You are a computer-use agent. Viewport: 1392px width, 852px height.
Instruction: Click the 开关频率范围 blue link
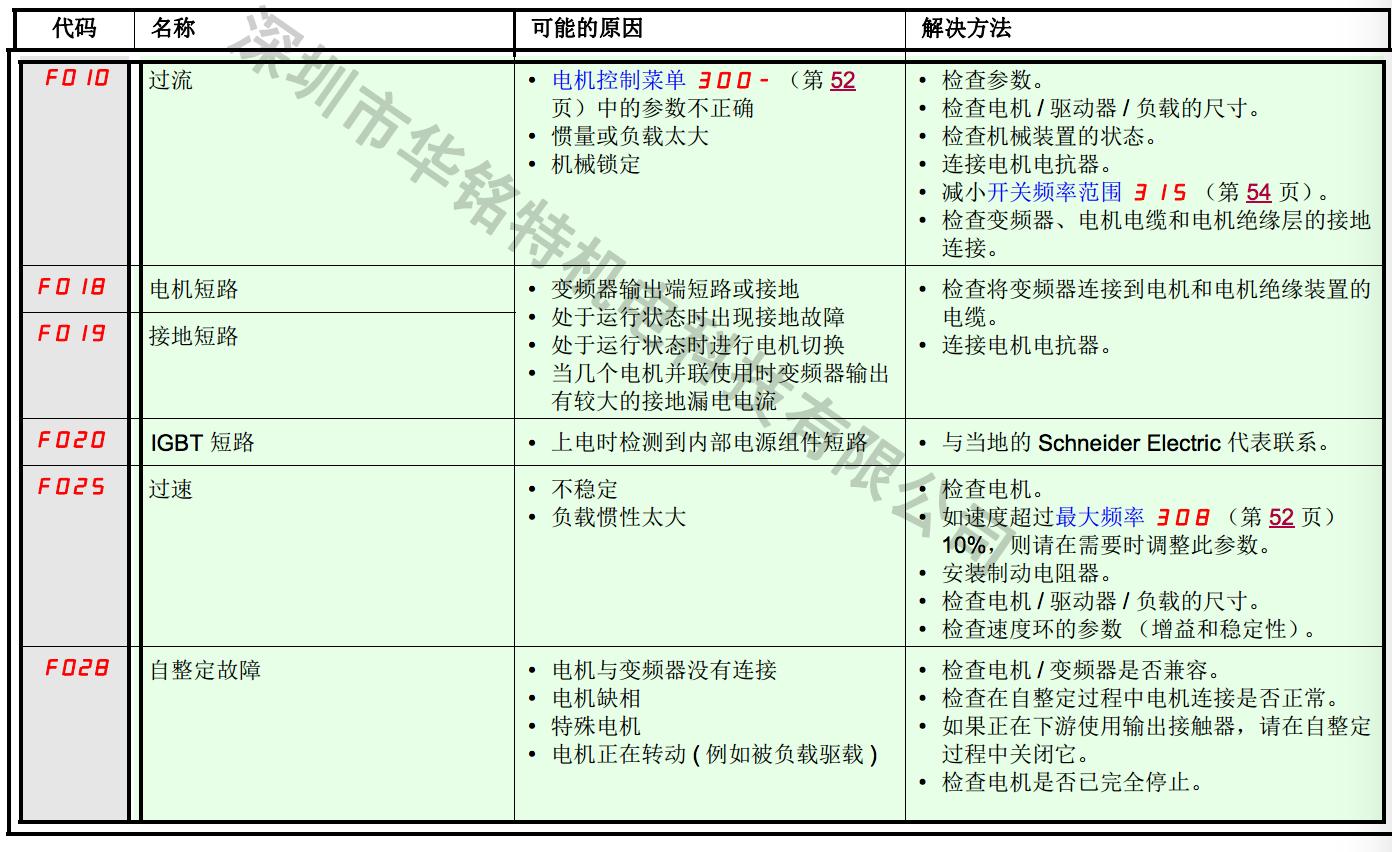pyautogui.click(x=1055, y=192)
